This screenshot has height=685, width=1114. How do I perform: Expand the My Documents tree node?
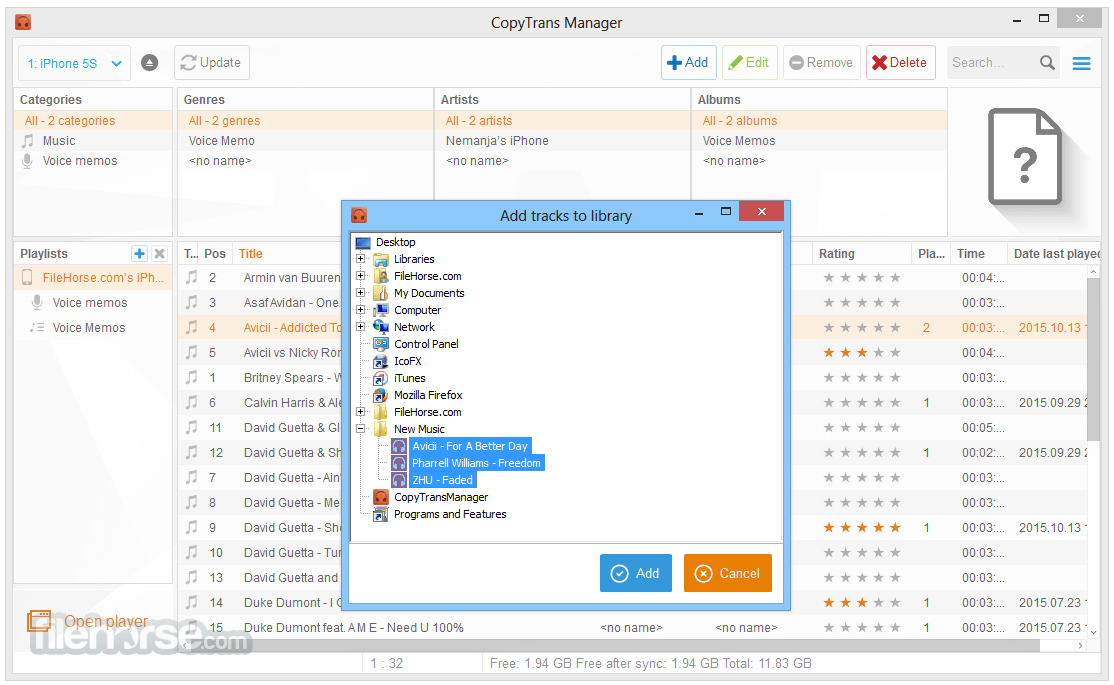tap(360, 293)
